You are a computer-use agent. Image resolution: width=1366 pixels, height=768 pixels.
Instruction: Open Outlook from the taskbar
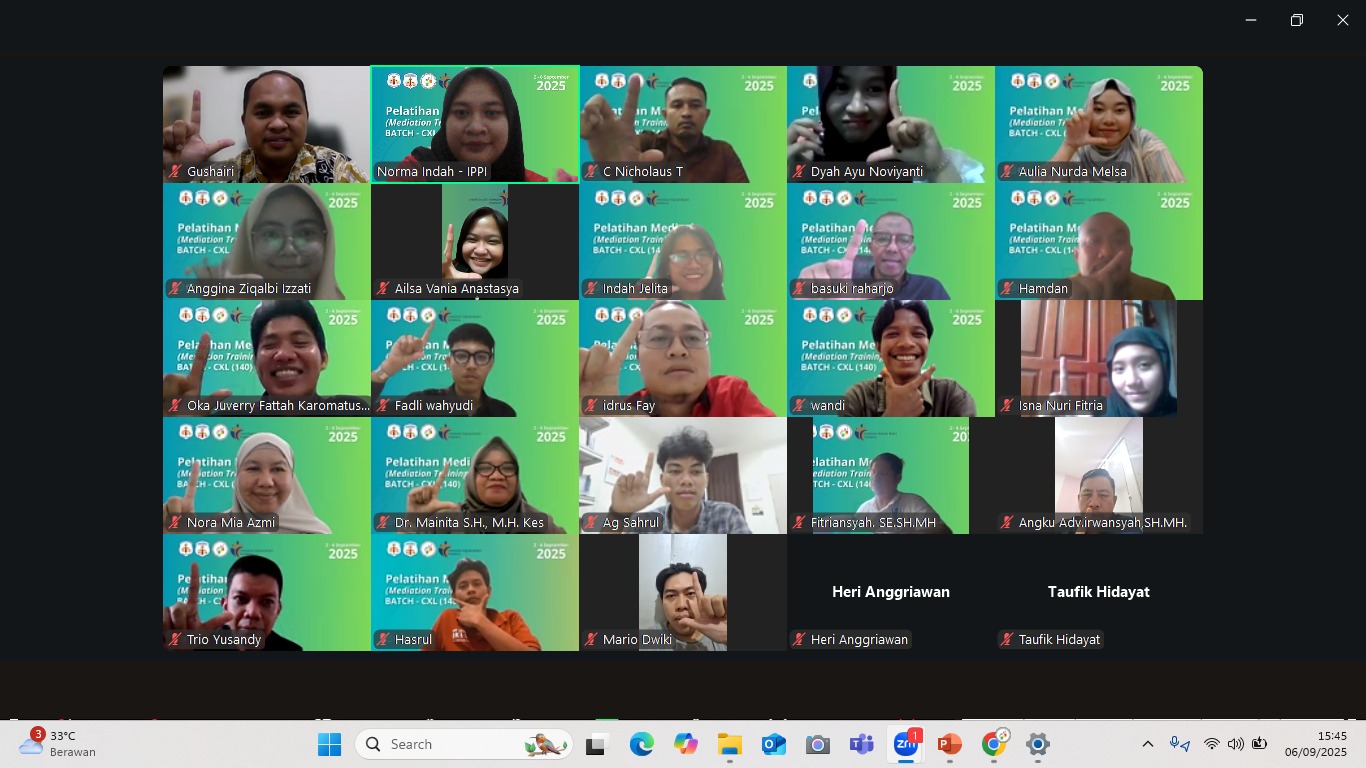(x=773, y=744)
